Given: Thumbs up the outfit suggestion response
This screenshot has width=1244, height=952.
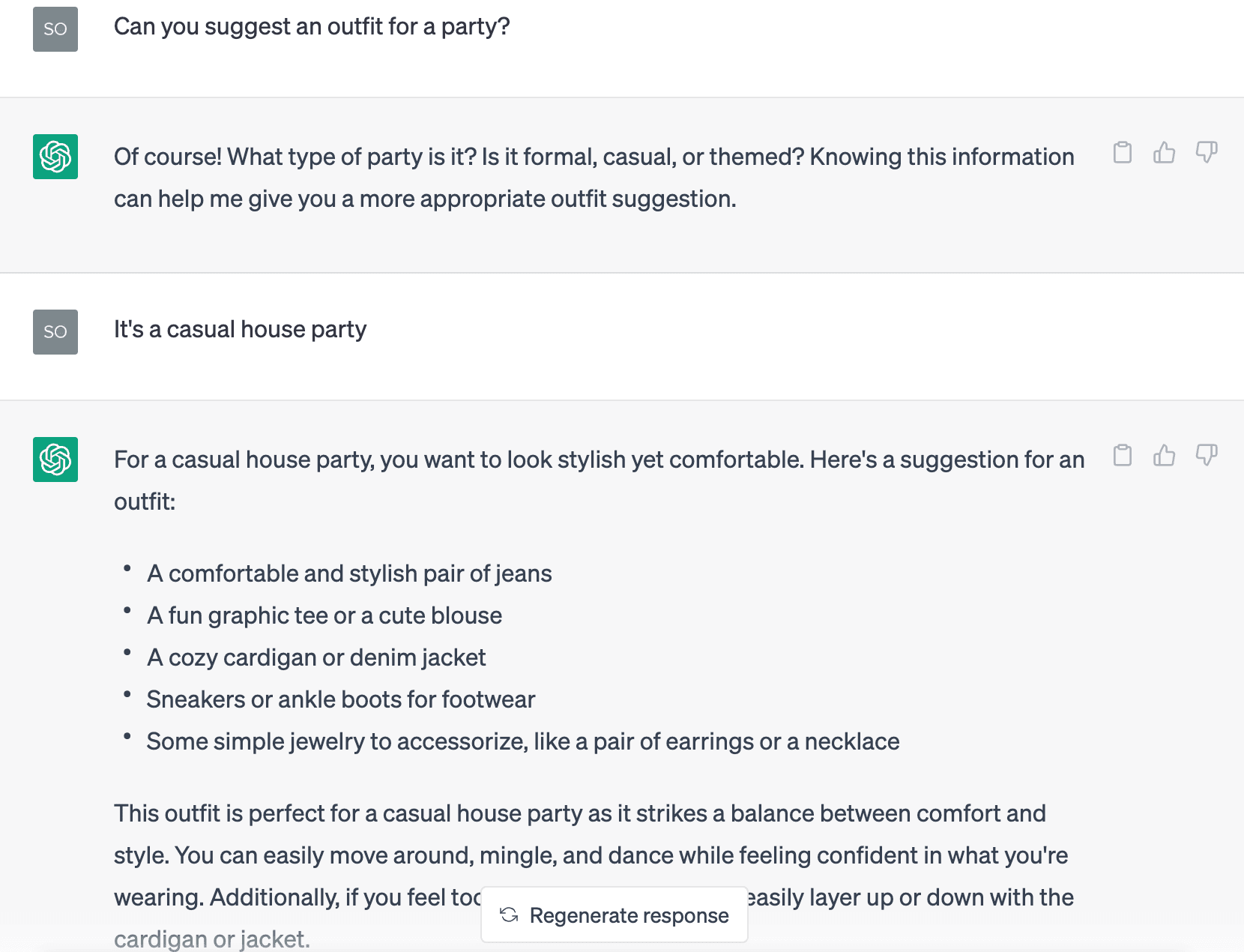Looking at the screenshot, I should pos(1164,455).
